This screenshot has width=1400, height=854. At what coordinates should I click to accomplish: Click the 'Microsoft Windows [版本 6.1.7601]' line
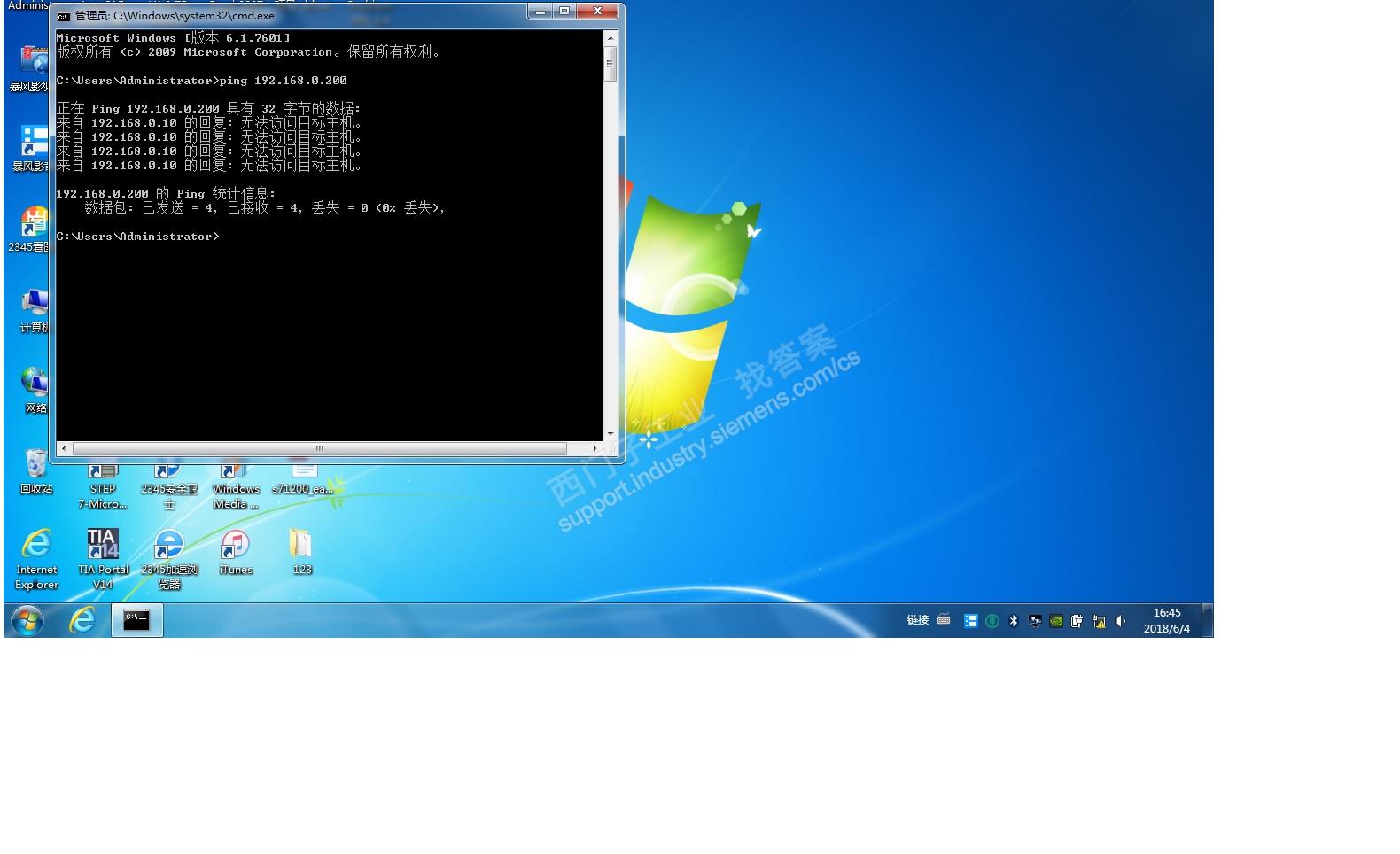coord(173,38)
